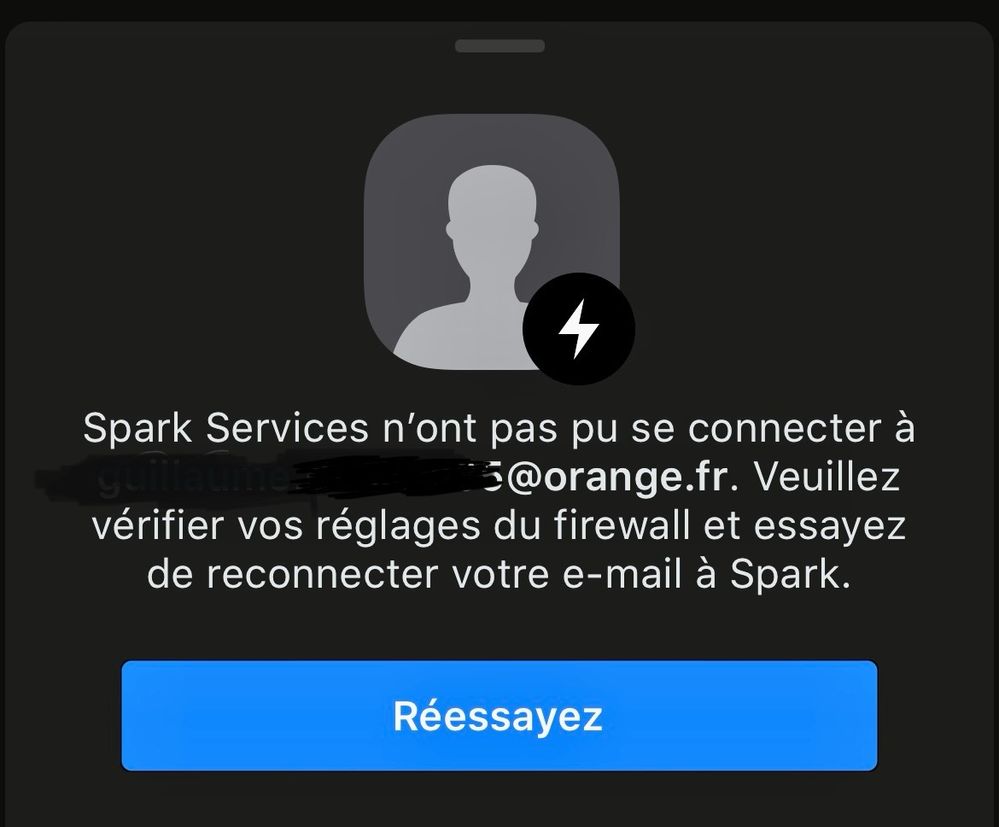Click the "n'ont pas pu se connecter" text

pos(637,428)
